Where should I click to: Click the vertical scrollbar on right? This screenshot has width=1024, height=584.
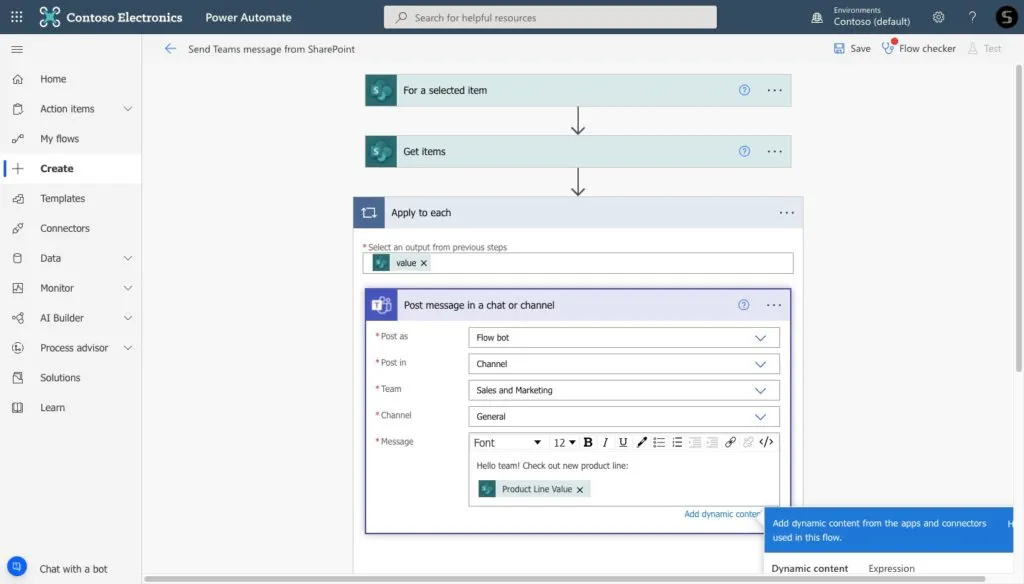pyautogui.click(x=1019, y=218)
